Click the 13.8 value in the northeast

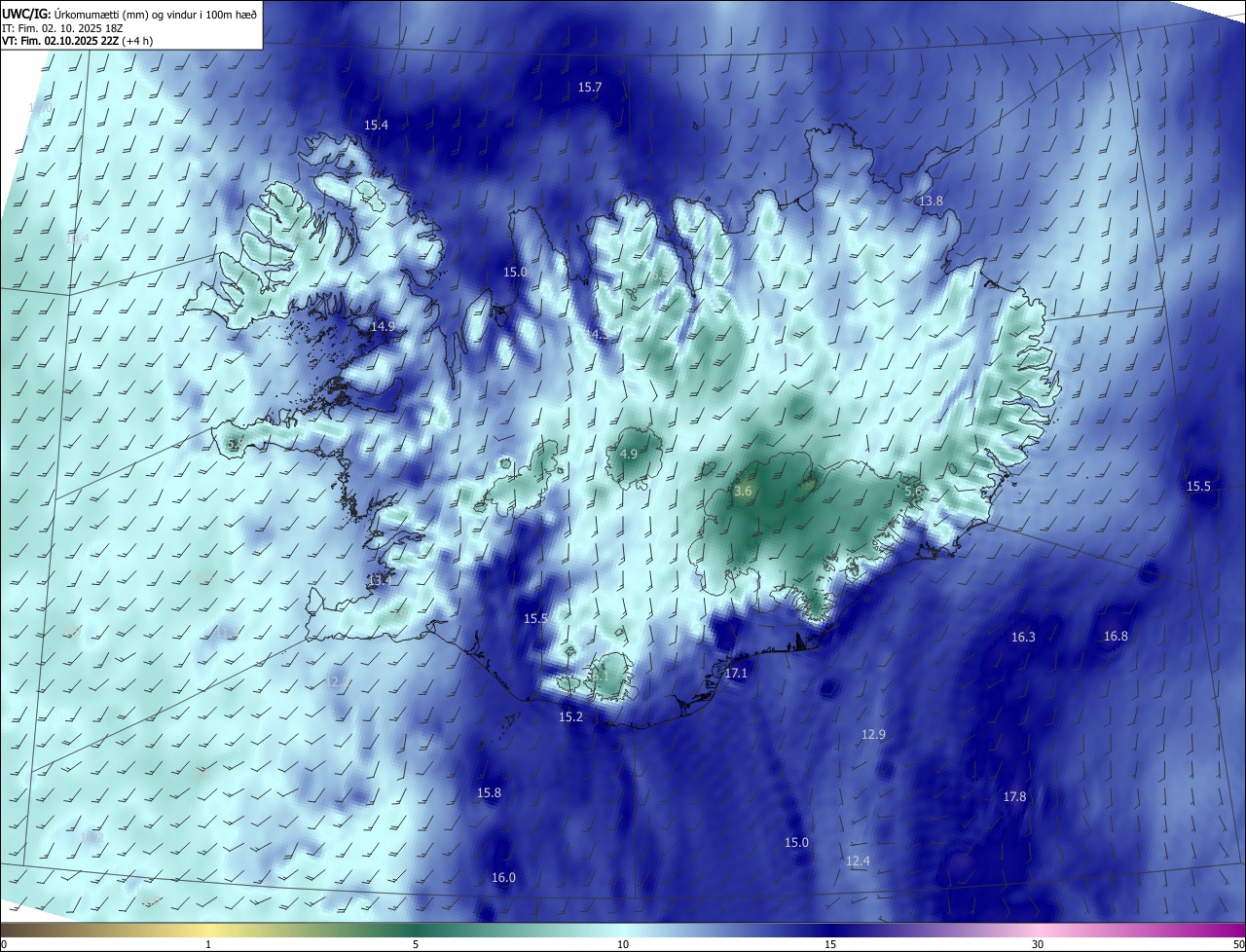931,201
